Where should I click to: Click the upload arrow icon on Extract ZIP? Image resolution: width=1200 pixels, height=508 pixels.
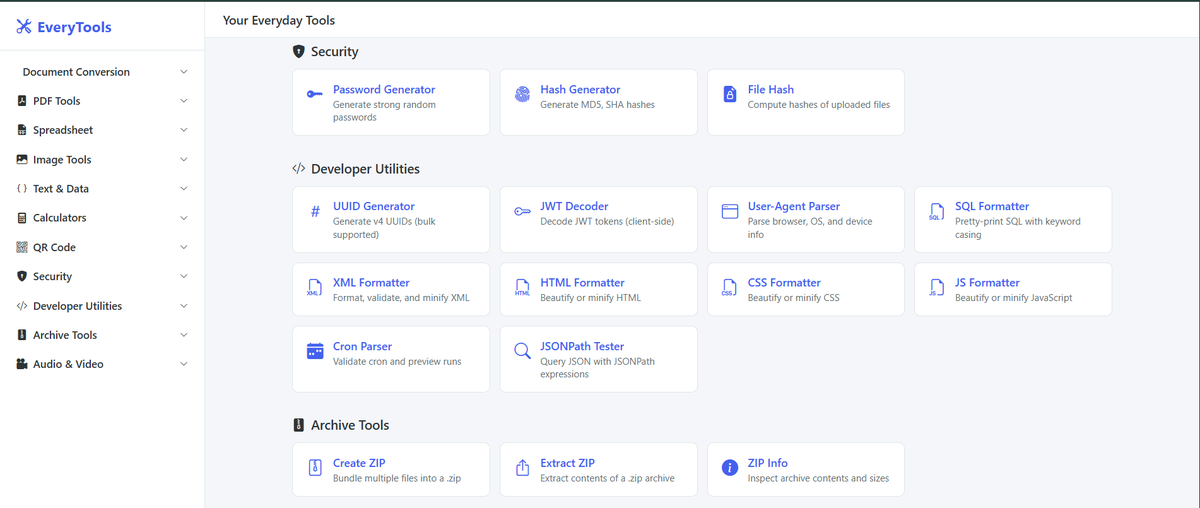point(522,468)
